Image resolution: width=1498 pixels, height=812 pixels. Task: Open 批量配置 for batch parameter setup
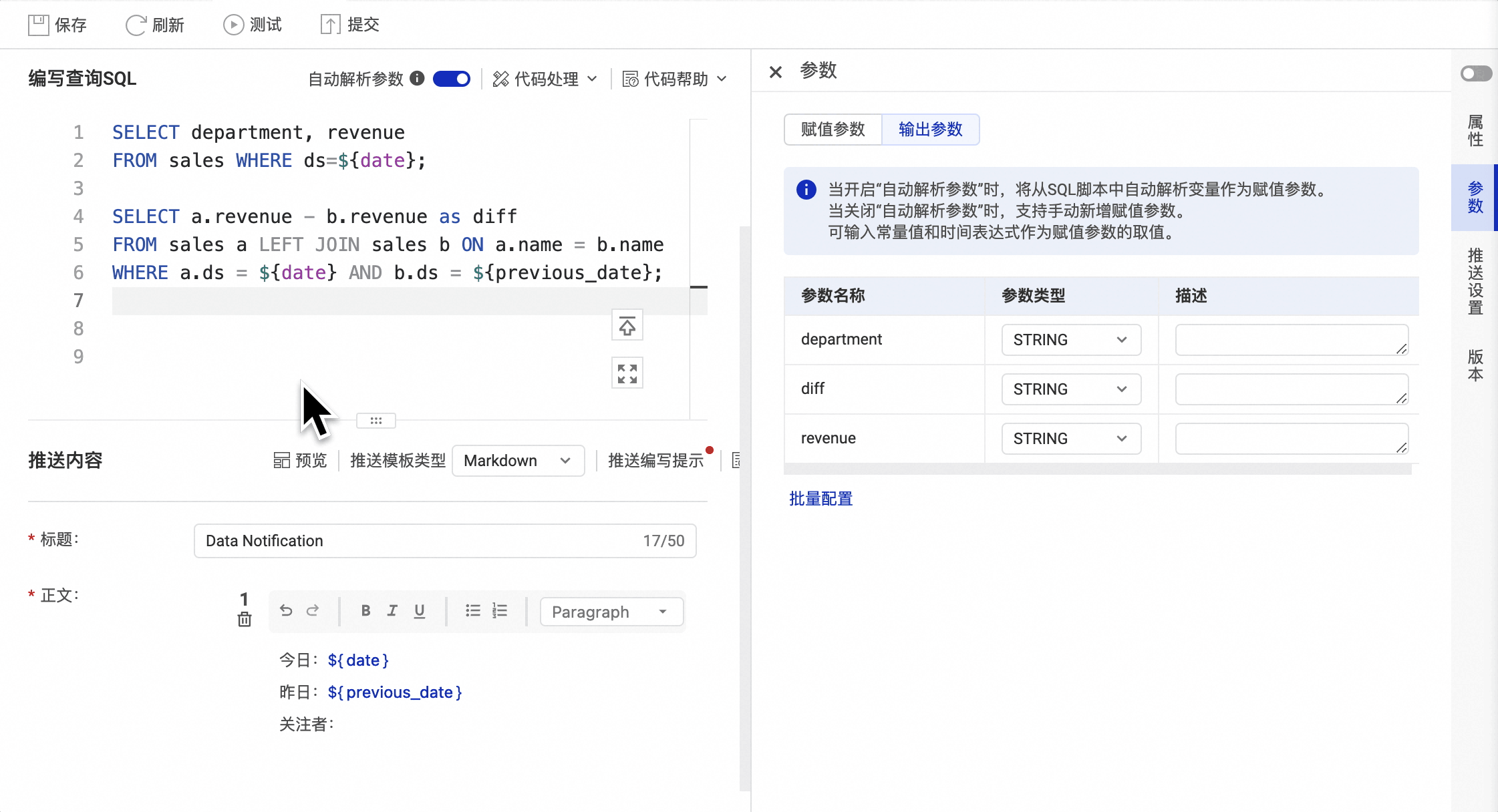pyautogui.click(x=820, y=499)
